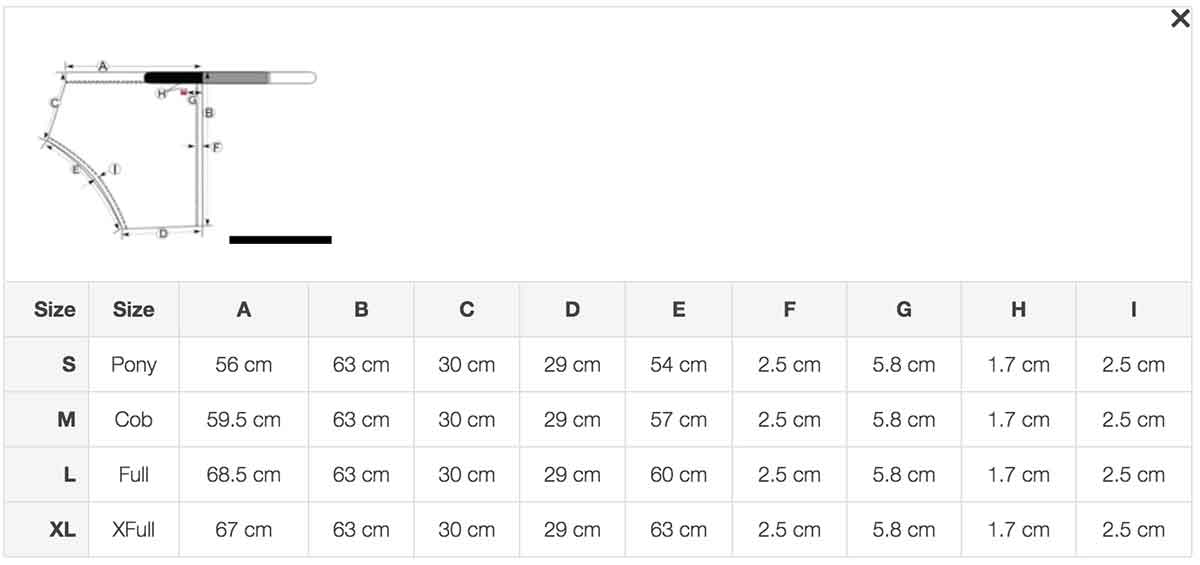The image size is (1200, 565).
Task: Click column header E
Action: pos(679,310)
